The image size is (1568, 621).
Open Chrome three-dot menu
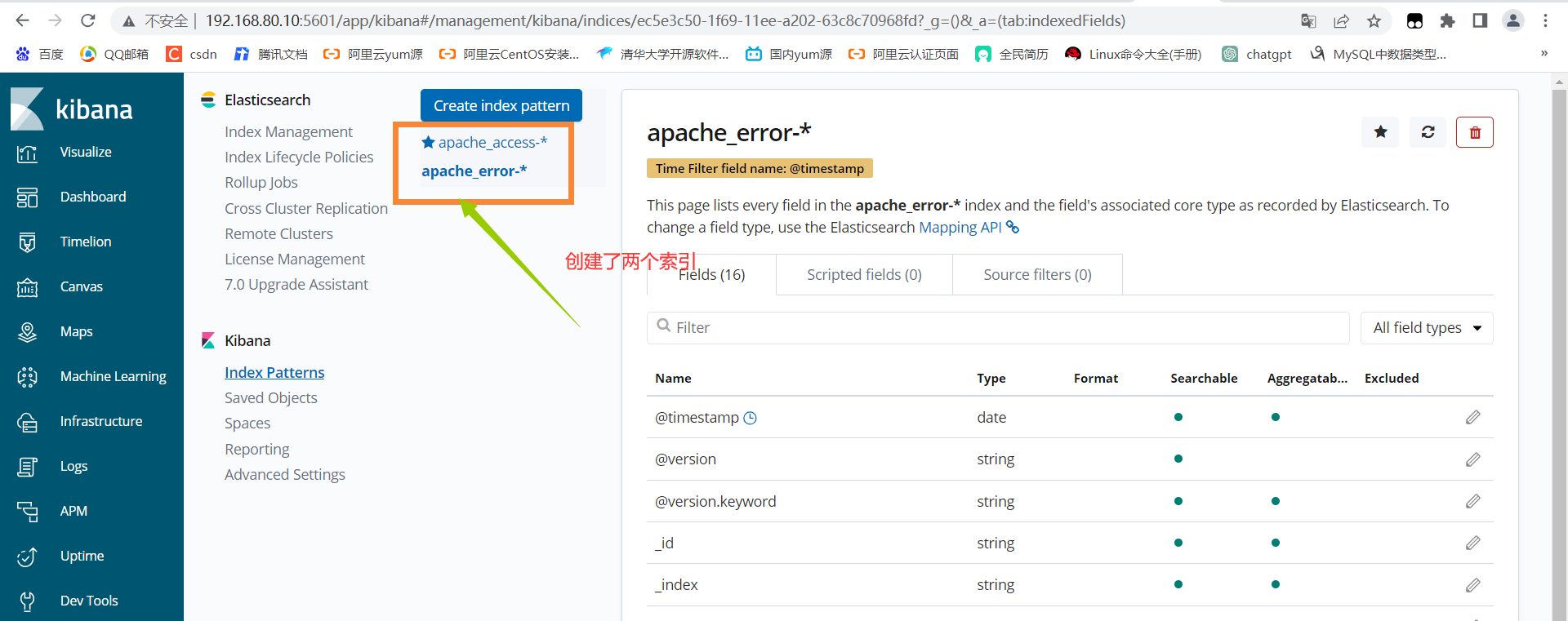click(x=1545, y=21)
